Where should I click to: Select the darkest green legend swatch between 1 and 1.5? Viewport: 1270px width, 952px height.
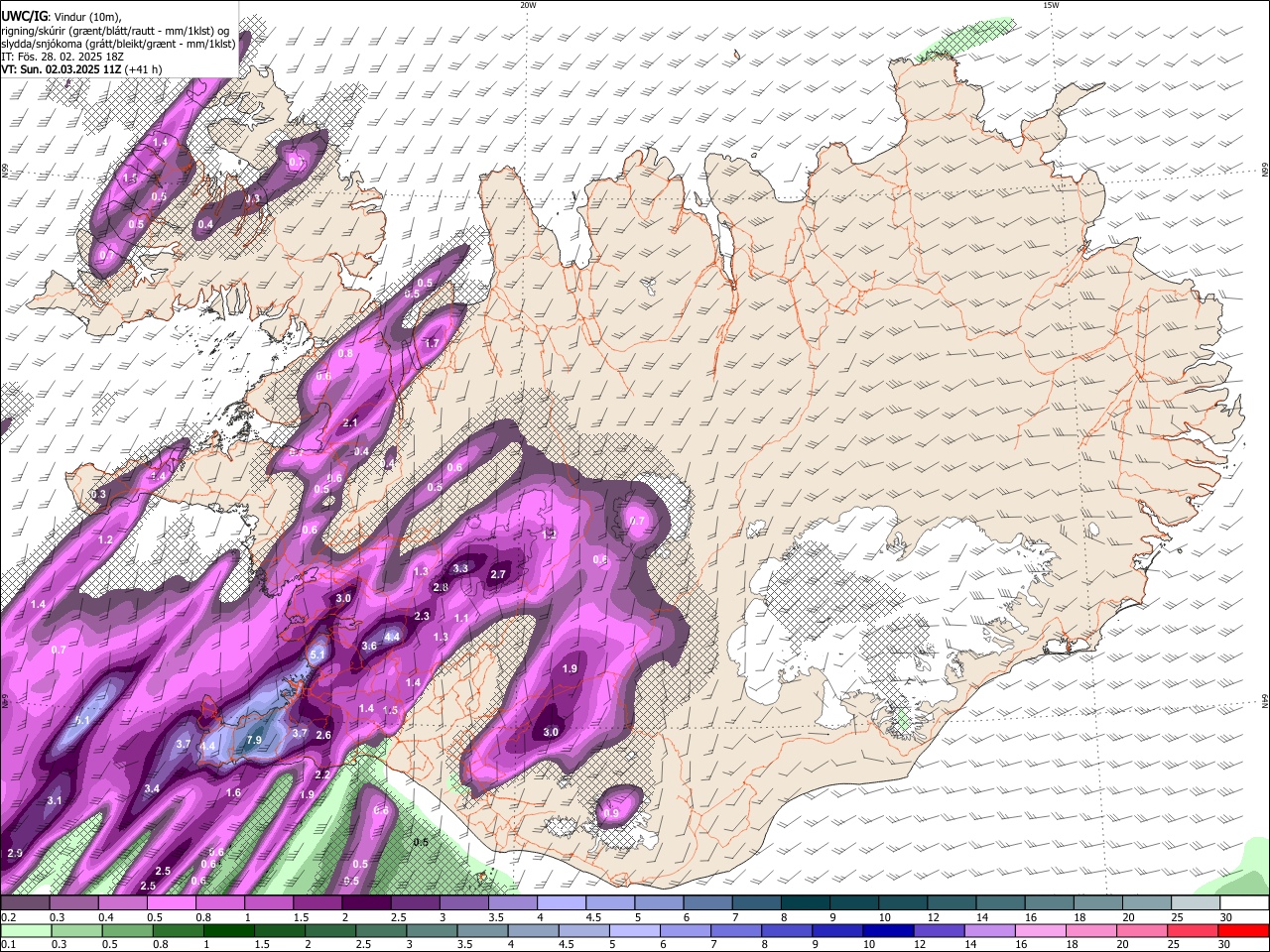click(231, 930)
